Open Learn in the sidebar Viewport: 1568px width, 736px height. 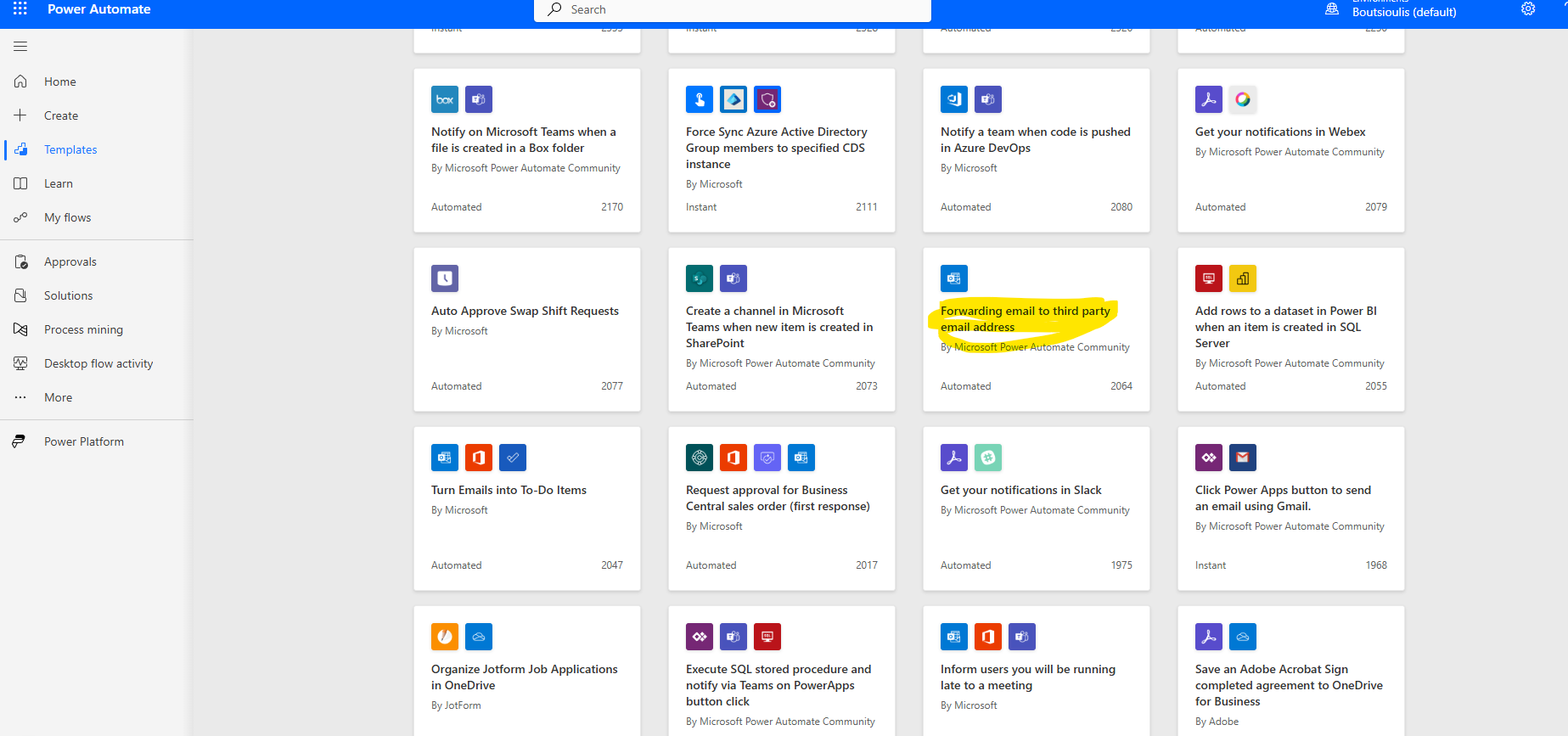click(59, 183)
